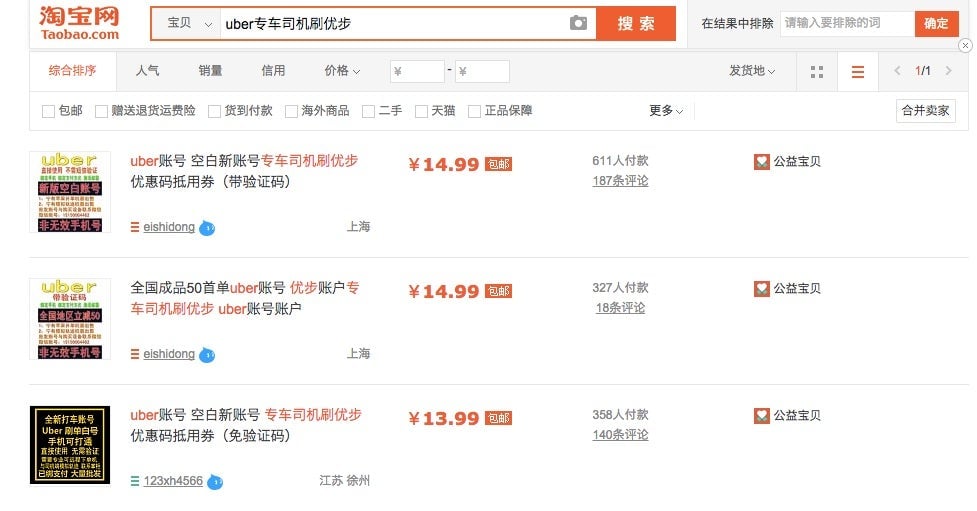Enable the 货到付款 checkbox
The height and width of the screenshot is (511, 977).
point(214,112)
